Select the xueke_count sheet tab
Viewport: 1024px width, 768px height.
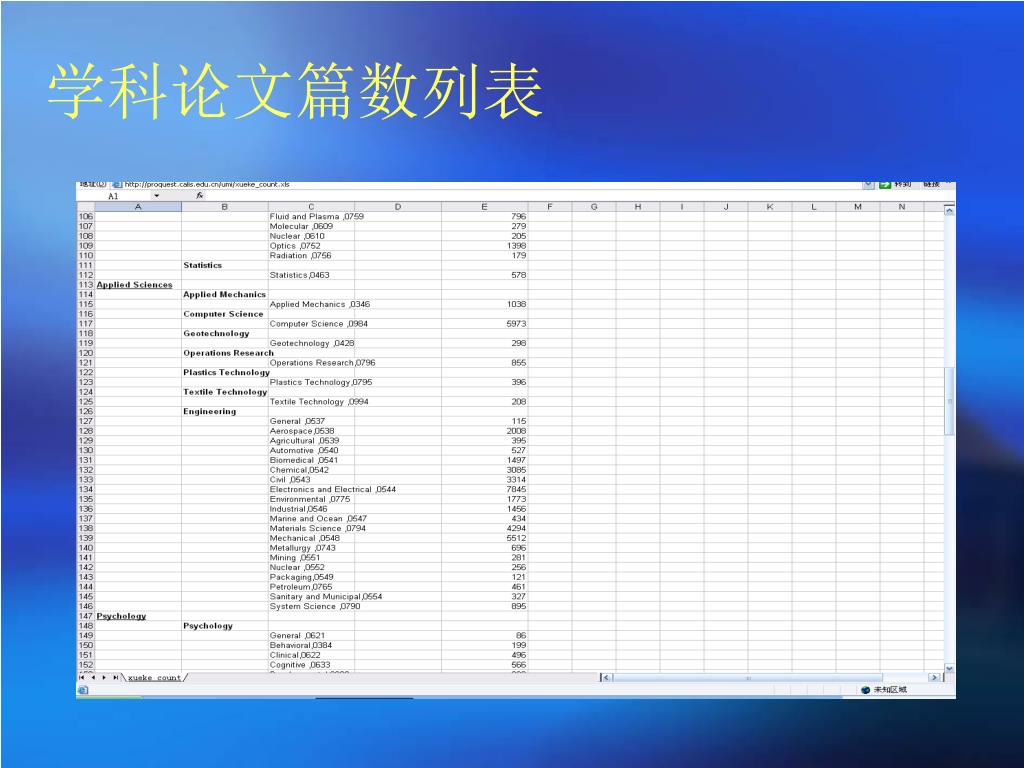coord(154,678)
